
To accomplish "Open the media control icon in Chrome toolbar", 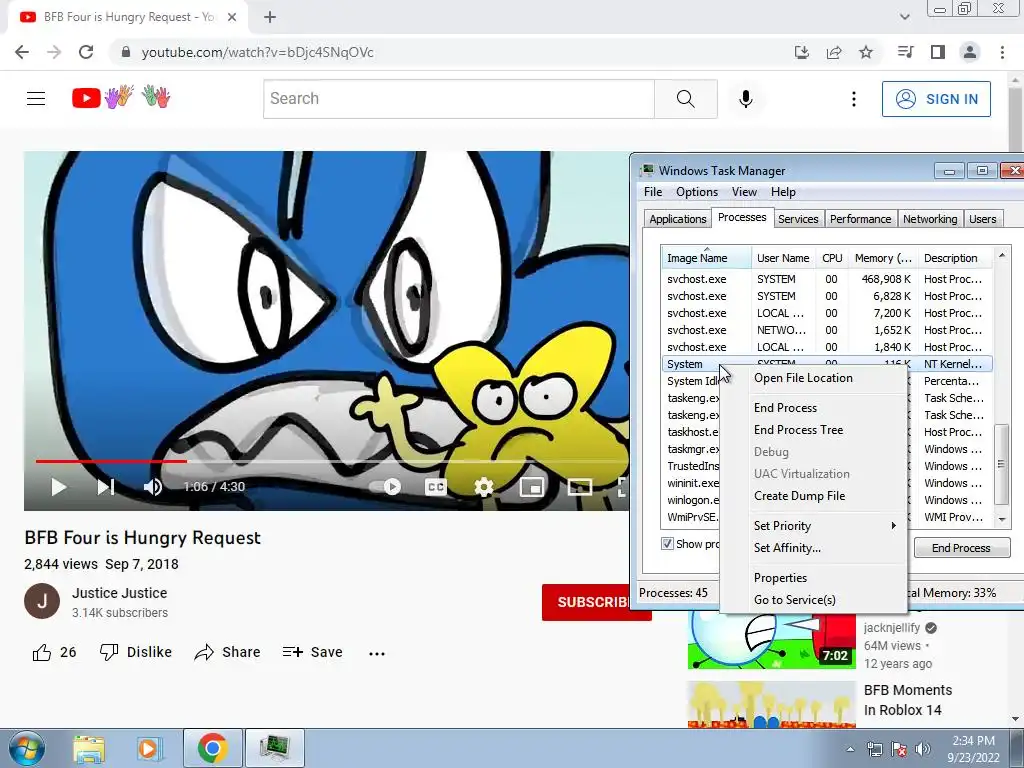I will coord(905,52).
